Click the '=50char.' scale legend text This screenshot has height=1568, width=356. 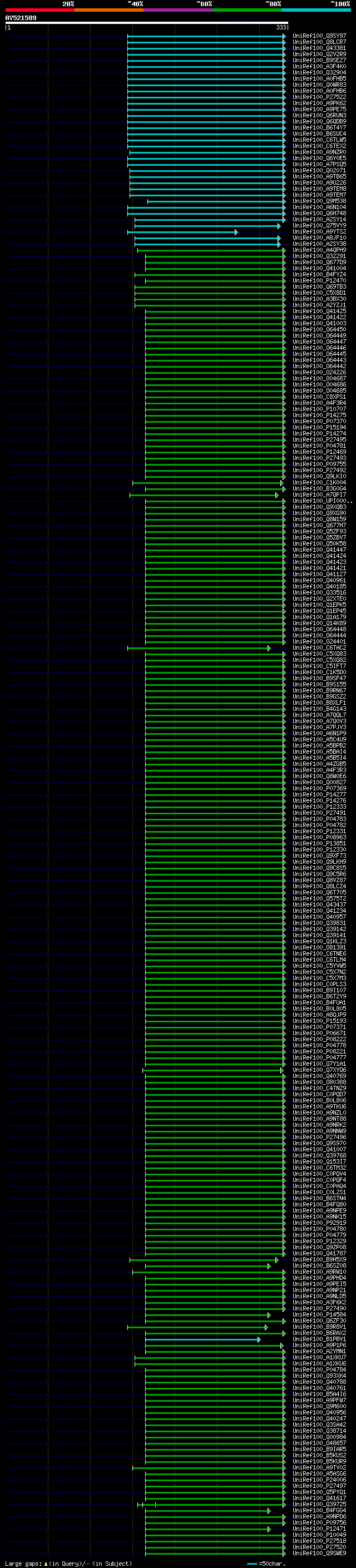[272, 1564]
